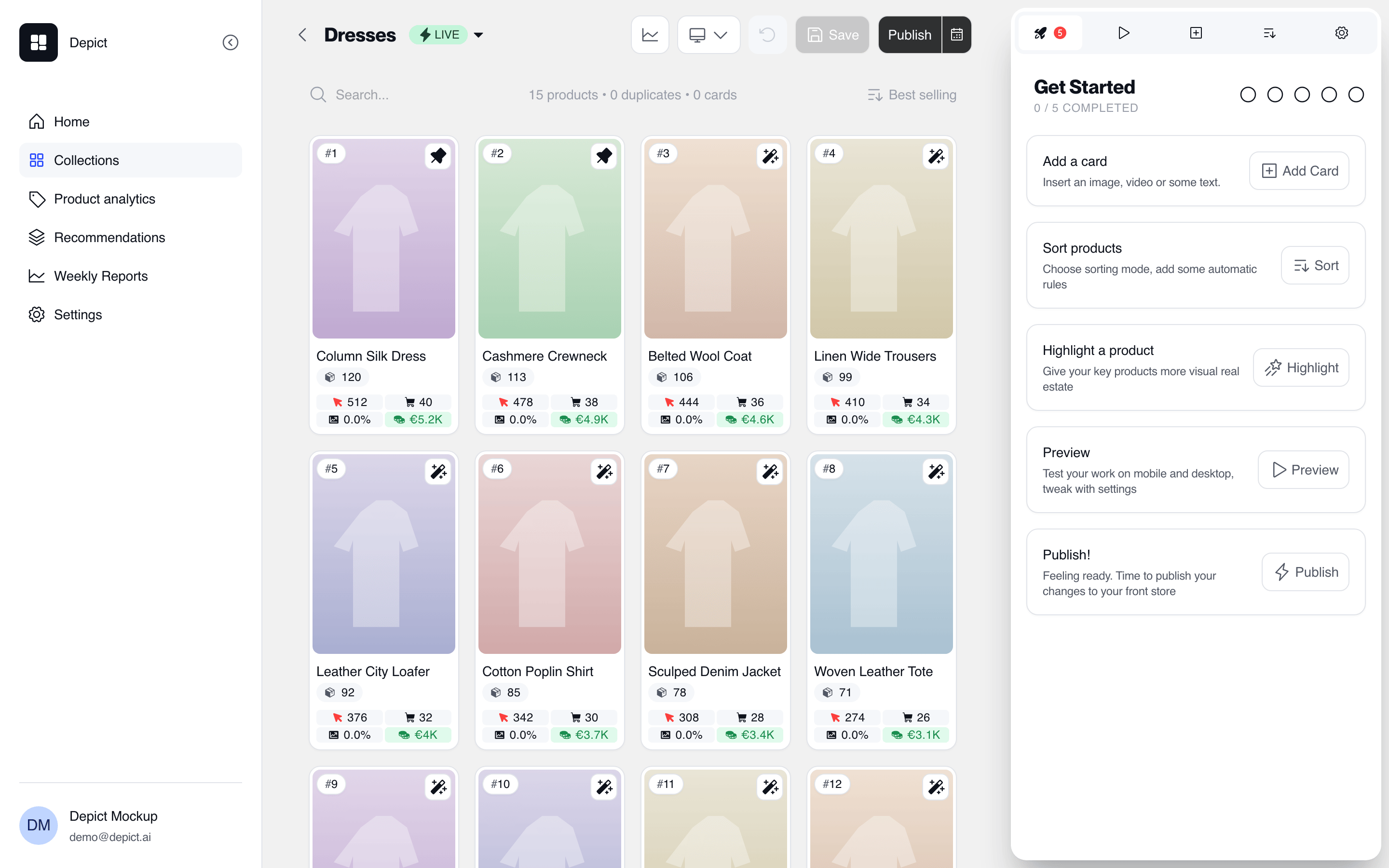Open the settings gear tab
The image size is (1389, 868).
(x=1341, y=33)
